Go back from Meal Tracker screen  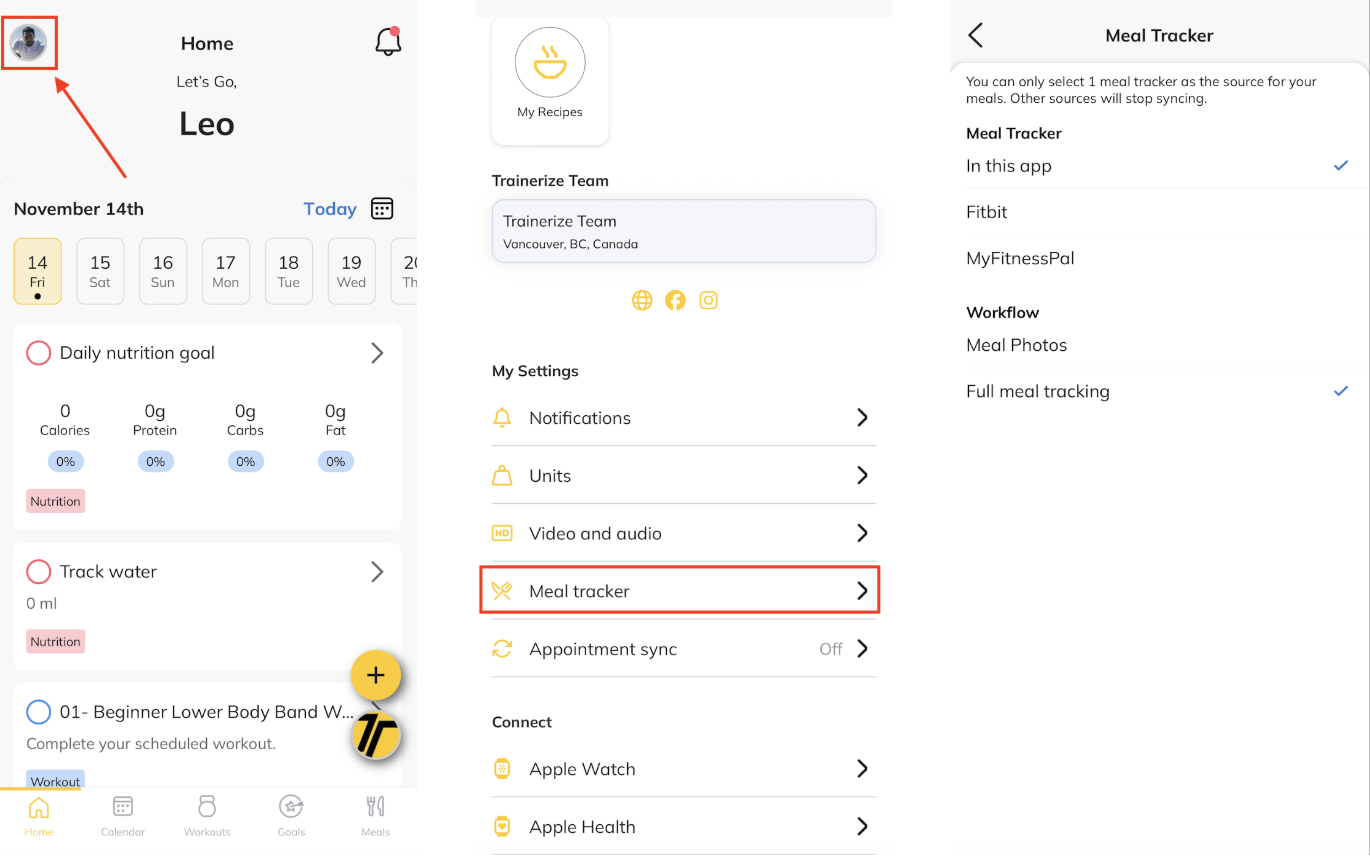click(x=976, y=36)
